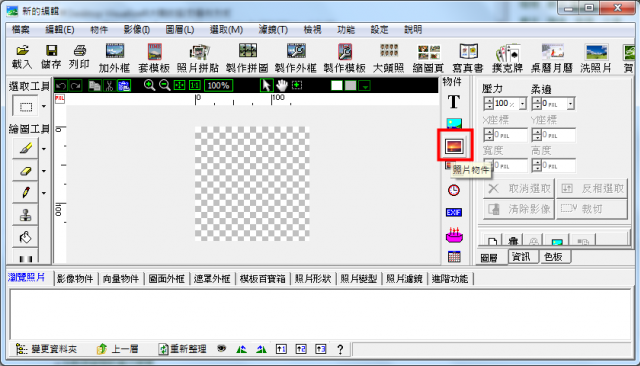The width and height of the screenshot is (640, 366).
Task: Click the 壓力 pressure stepper arrows
Action: [x=489, y=104]
